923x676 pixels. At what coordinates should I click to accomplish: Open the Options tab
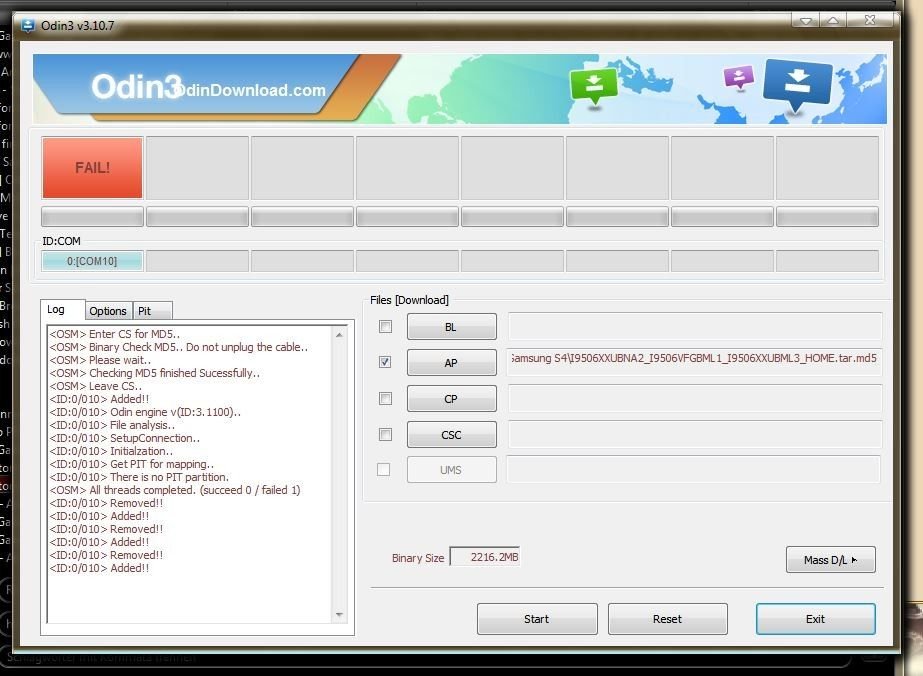(x=108, y=311)
